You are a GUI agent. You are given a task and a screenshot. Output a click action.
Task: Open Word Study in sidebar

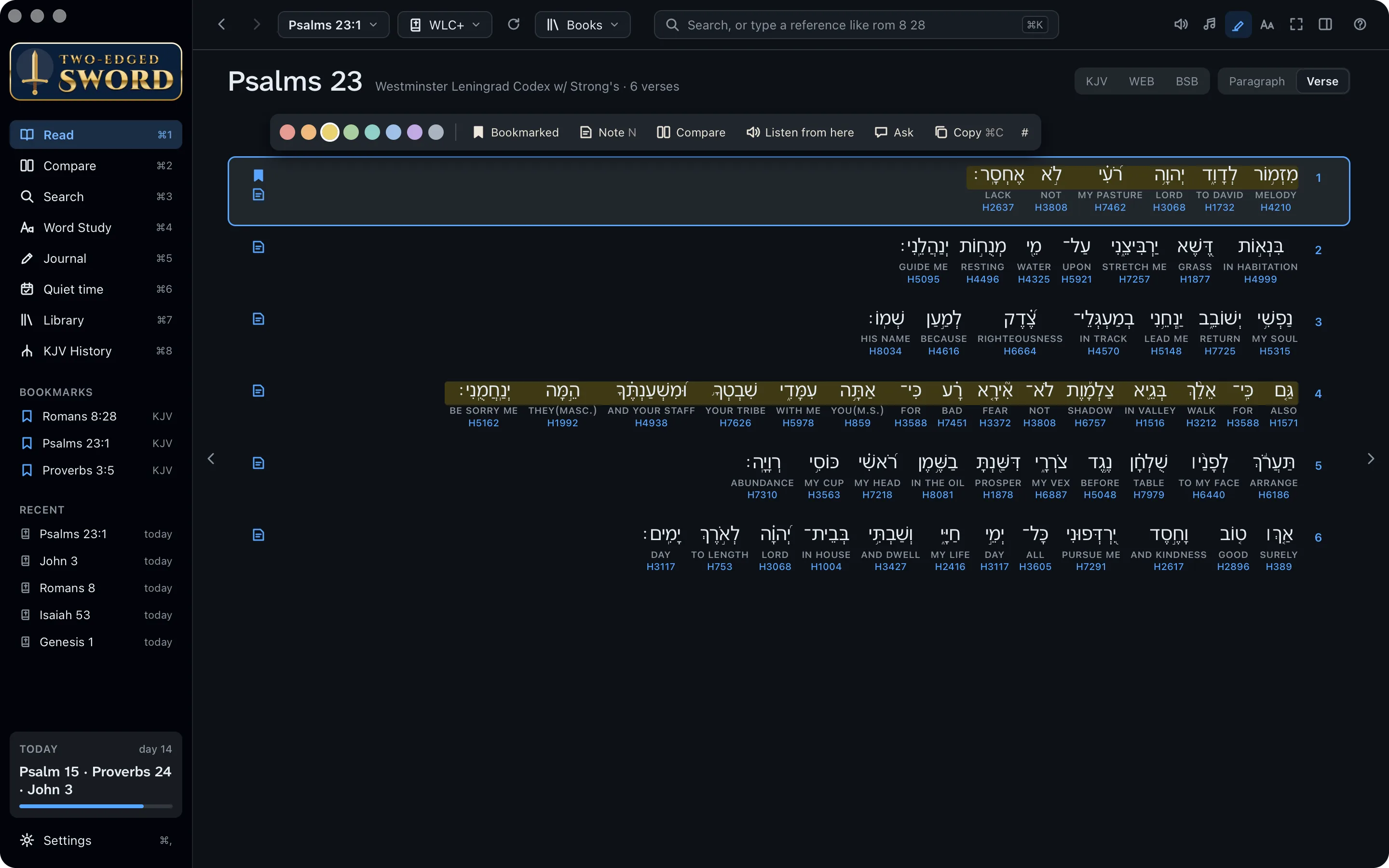pos(96,227)
